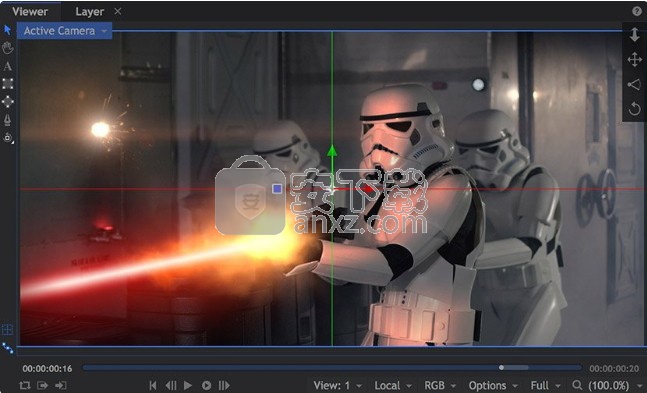Open the Options dropdown
This screenshot has height=393, width=647.
pos(493,386)
